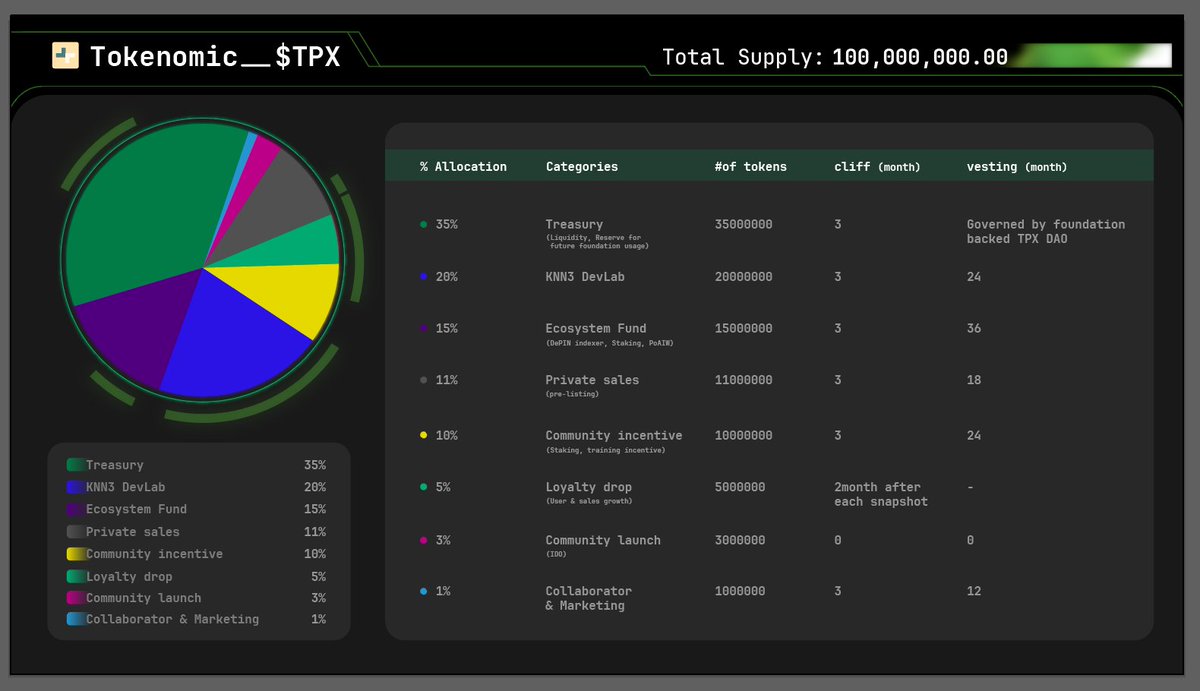Click the Loyalty drop category in the table
1200x691 pixels.
click(589, 487)
